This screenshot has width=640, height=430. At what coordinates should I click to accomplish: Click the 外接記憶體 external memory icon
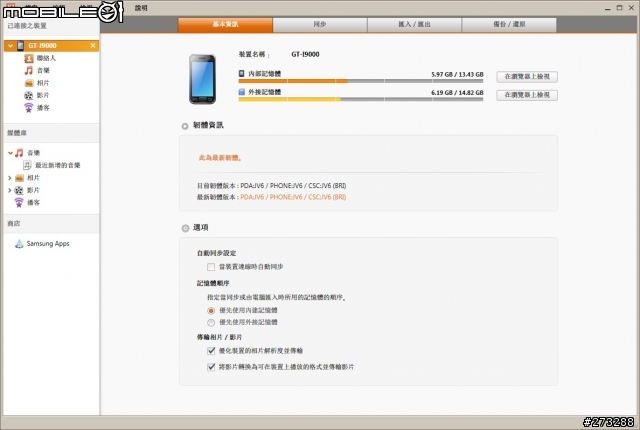point(242,92)
